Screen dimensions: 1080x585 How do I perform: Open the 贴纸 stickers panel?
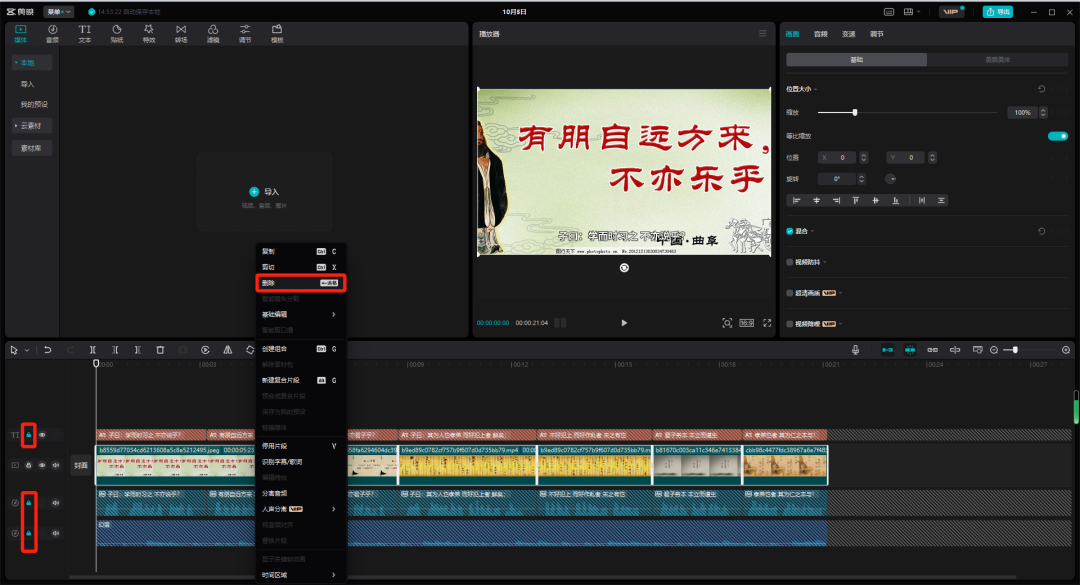click(x=116, y=33)
